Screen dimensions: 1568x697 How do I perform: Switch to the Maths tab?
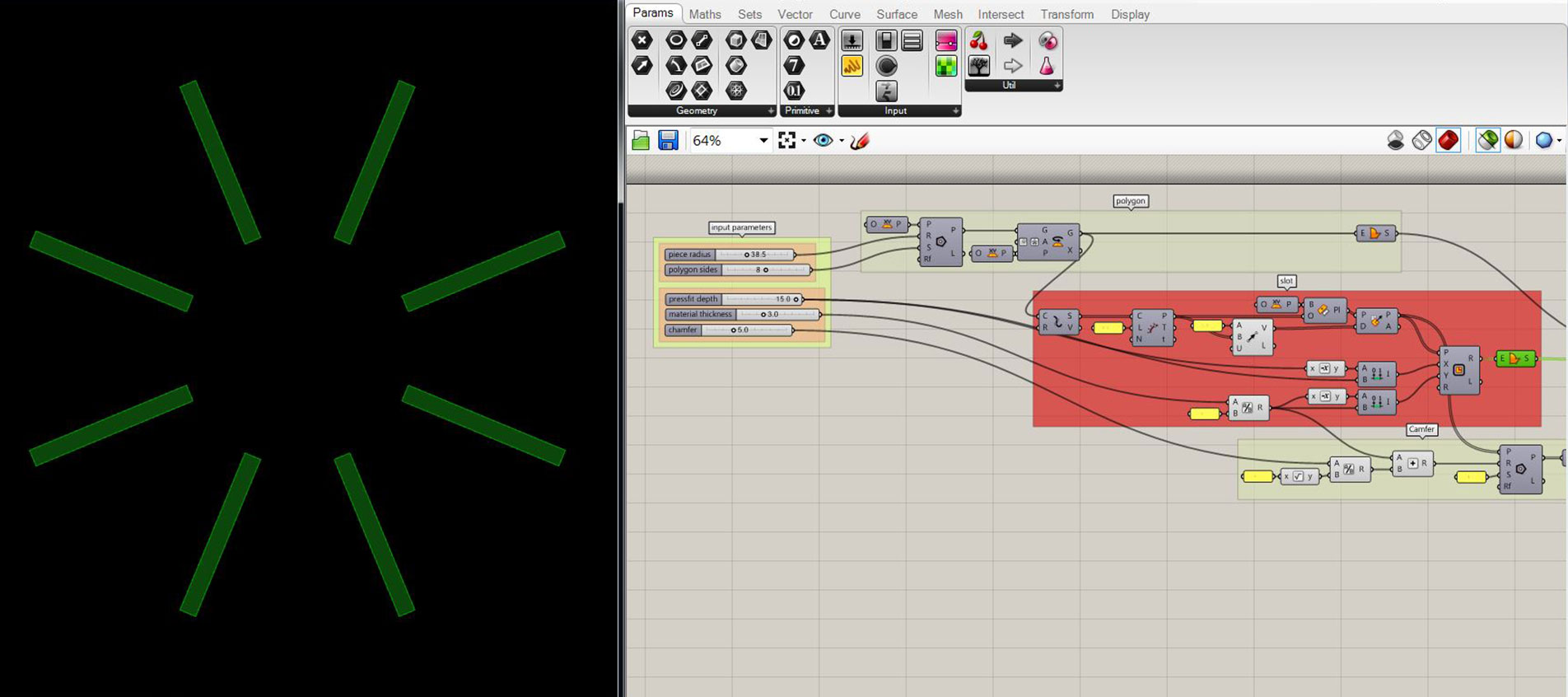[705, 14]
